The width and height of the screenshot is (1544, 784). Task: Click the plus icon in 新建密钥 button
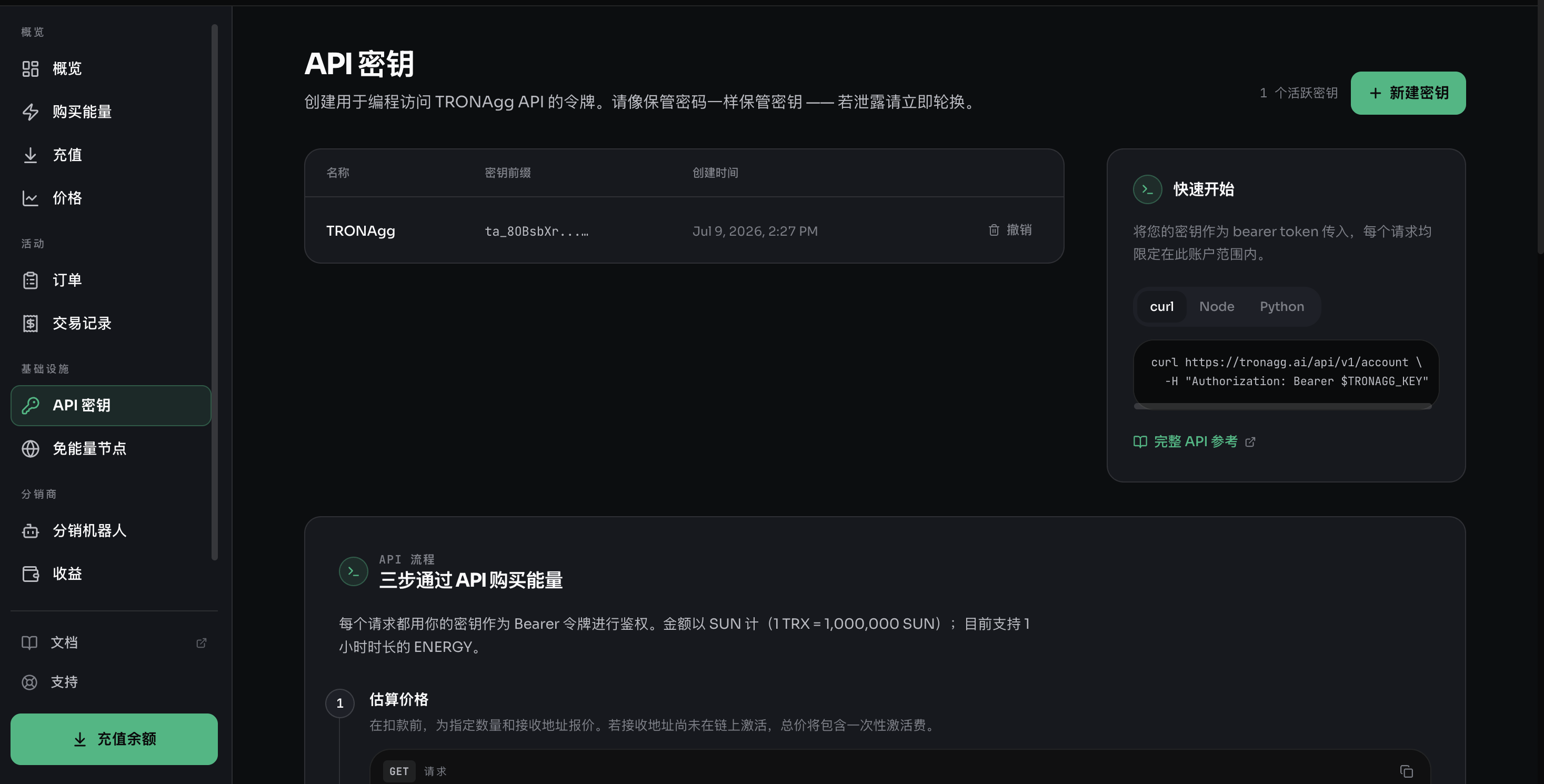click(x=1376, y=93)
